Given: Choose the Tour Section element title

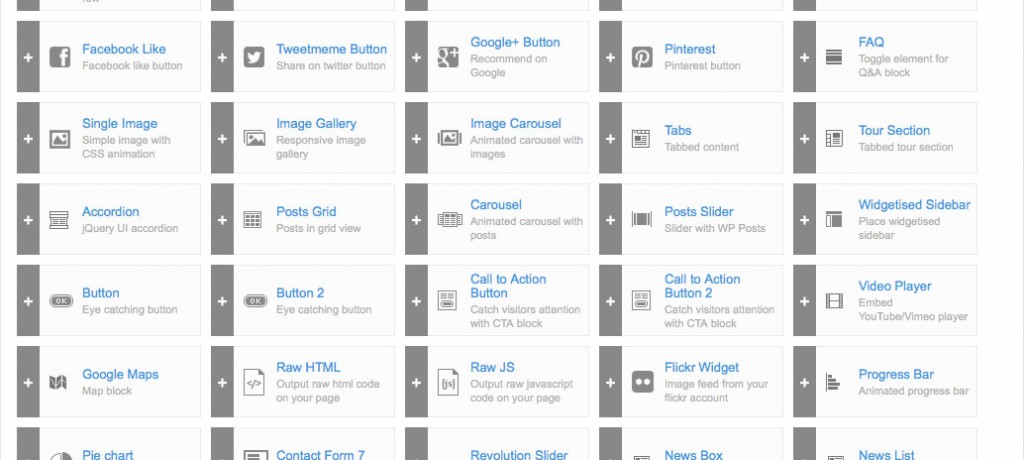Looking at the screenshot, I should [x=894, y=131].
